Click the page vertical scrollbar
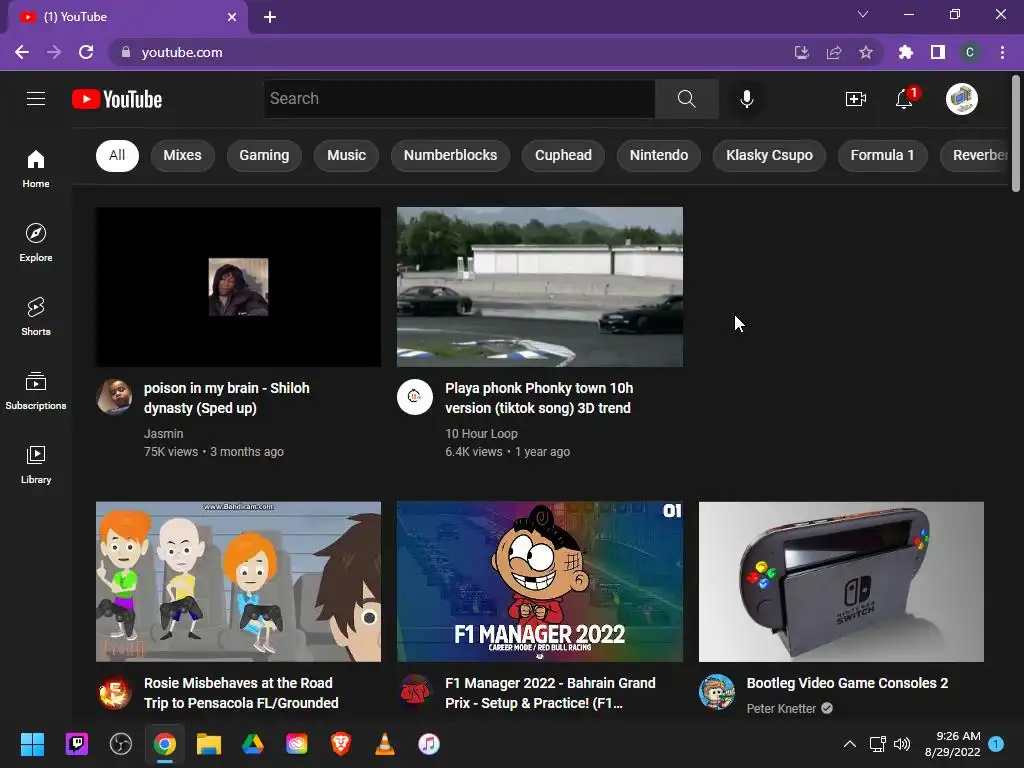 coord(1016,133)
